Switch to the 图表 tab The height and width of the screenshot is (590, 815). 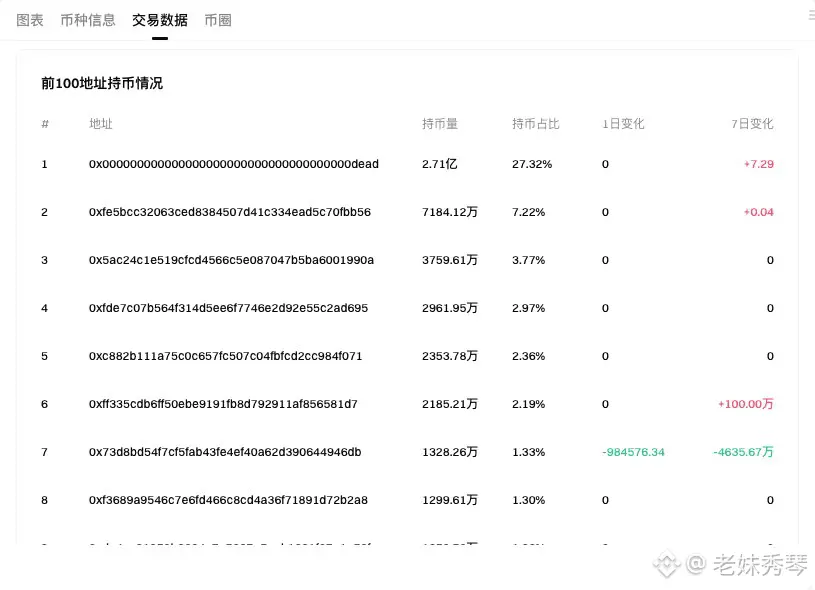point(30,20)
